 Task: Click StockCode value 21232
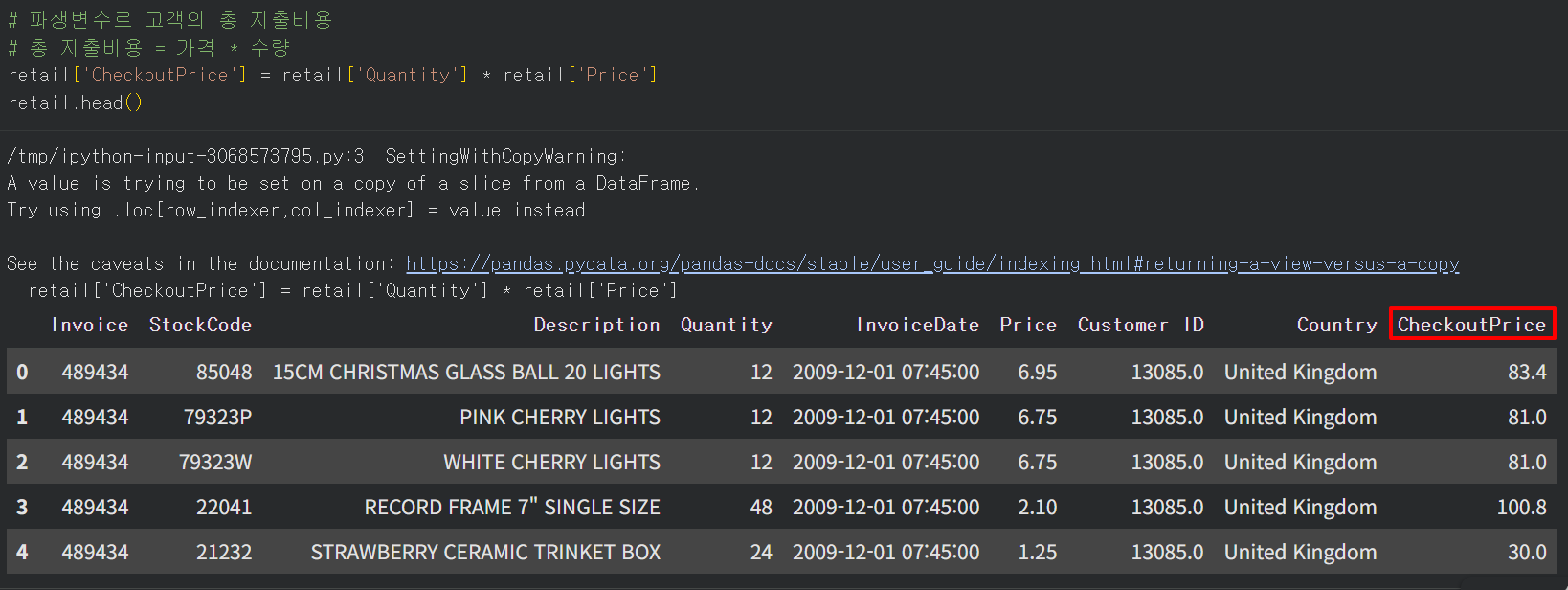[x=224, y=552]
